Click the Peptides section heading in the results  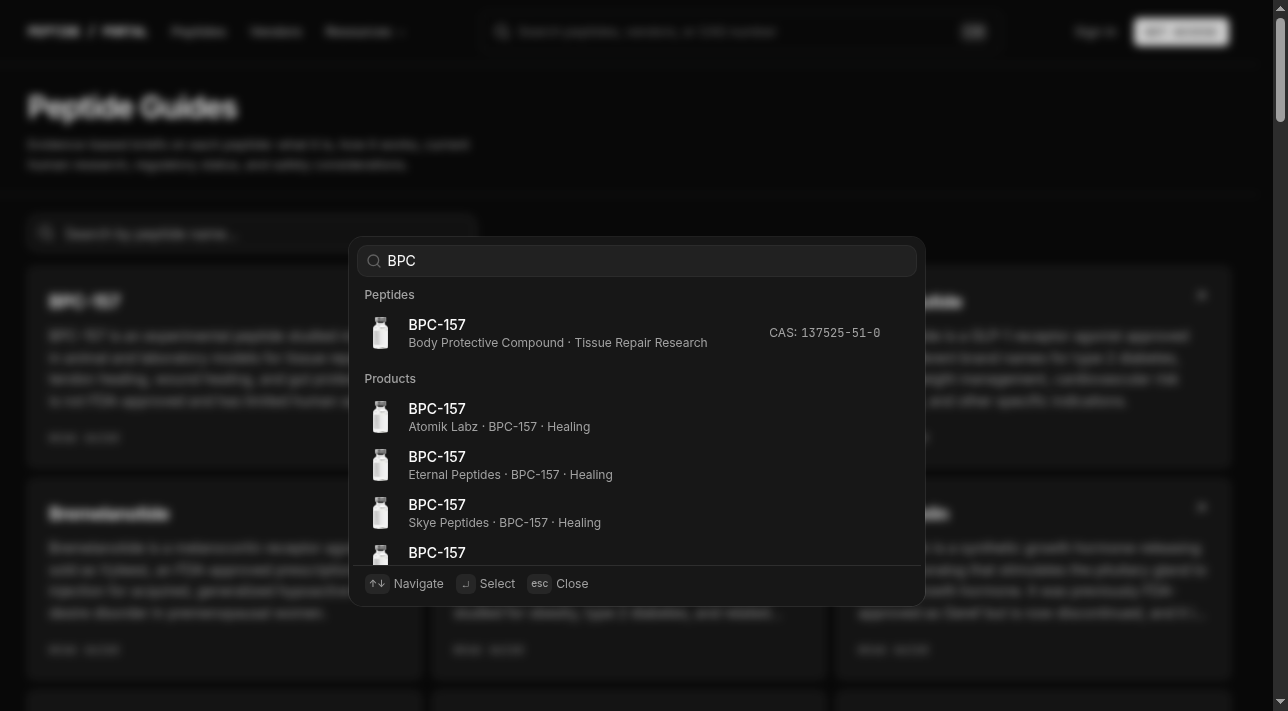[x=389, y=295]
